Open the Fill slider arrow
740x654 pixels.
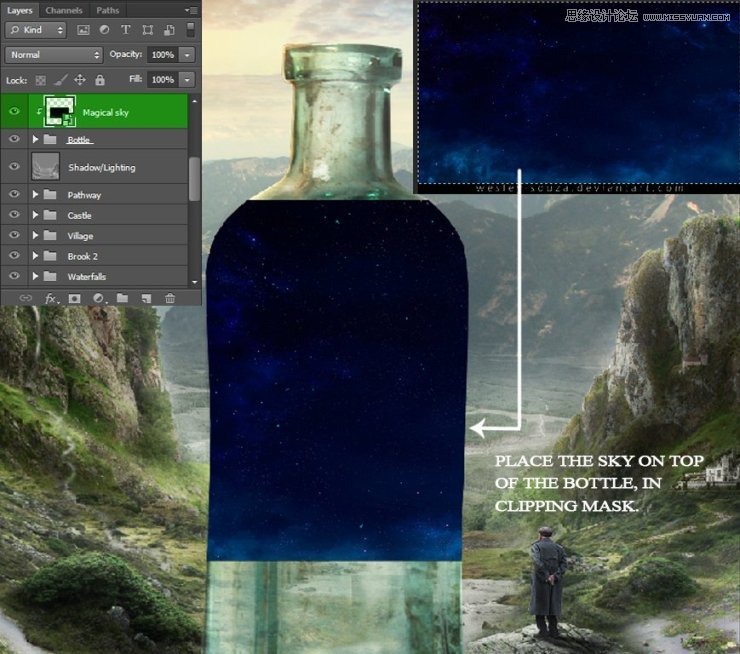[x=187, y=80]
